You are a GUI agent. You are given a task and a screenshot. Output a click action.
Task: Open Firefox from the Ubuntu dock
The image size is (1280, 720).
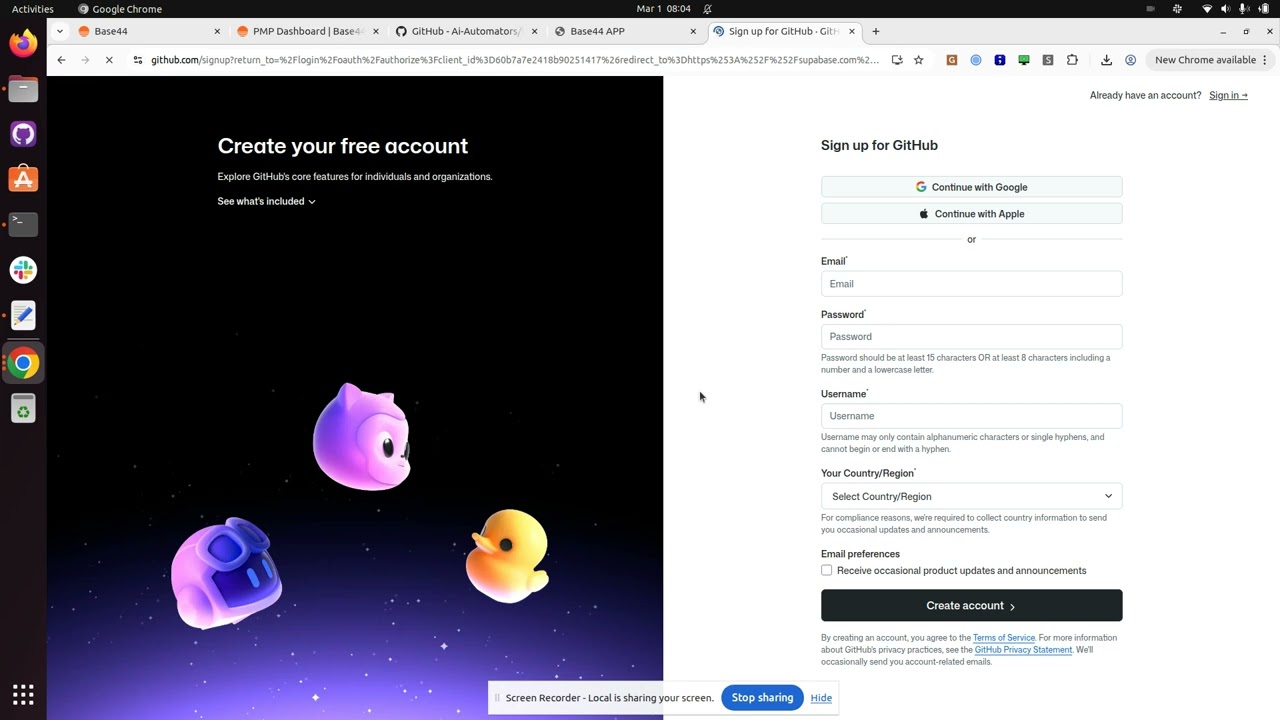[23, 43]
